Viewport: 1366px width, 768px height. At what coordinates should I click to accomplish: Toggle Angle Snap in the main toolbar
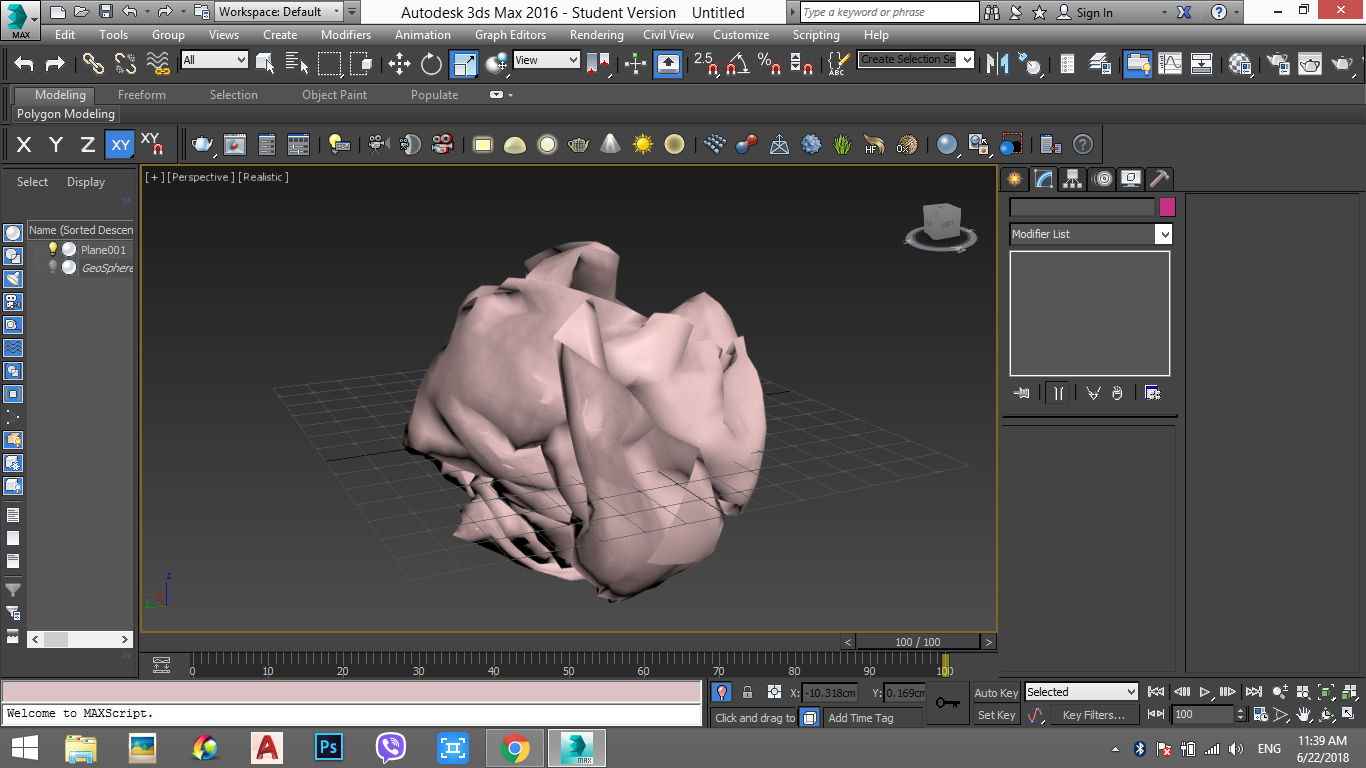pos(737,64)
